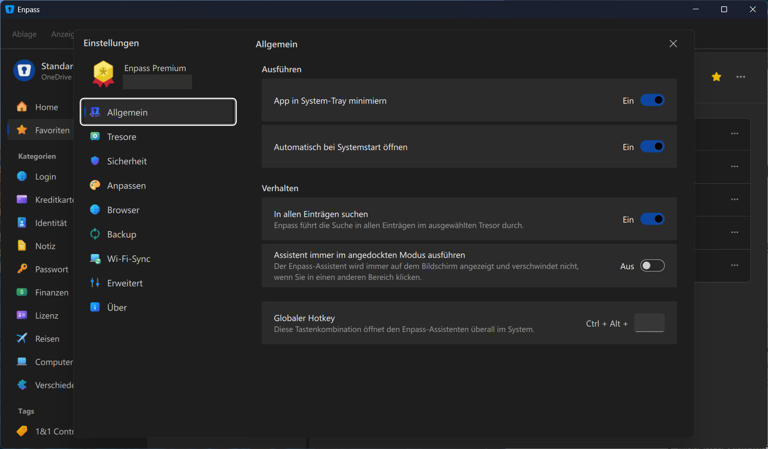The width and height of the screenshot is (768, 449).
Task: Click the Notiz category icon
Action: [x=22, y=246]
